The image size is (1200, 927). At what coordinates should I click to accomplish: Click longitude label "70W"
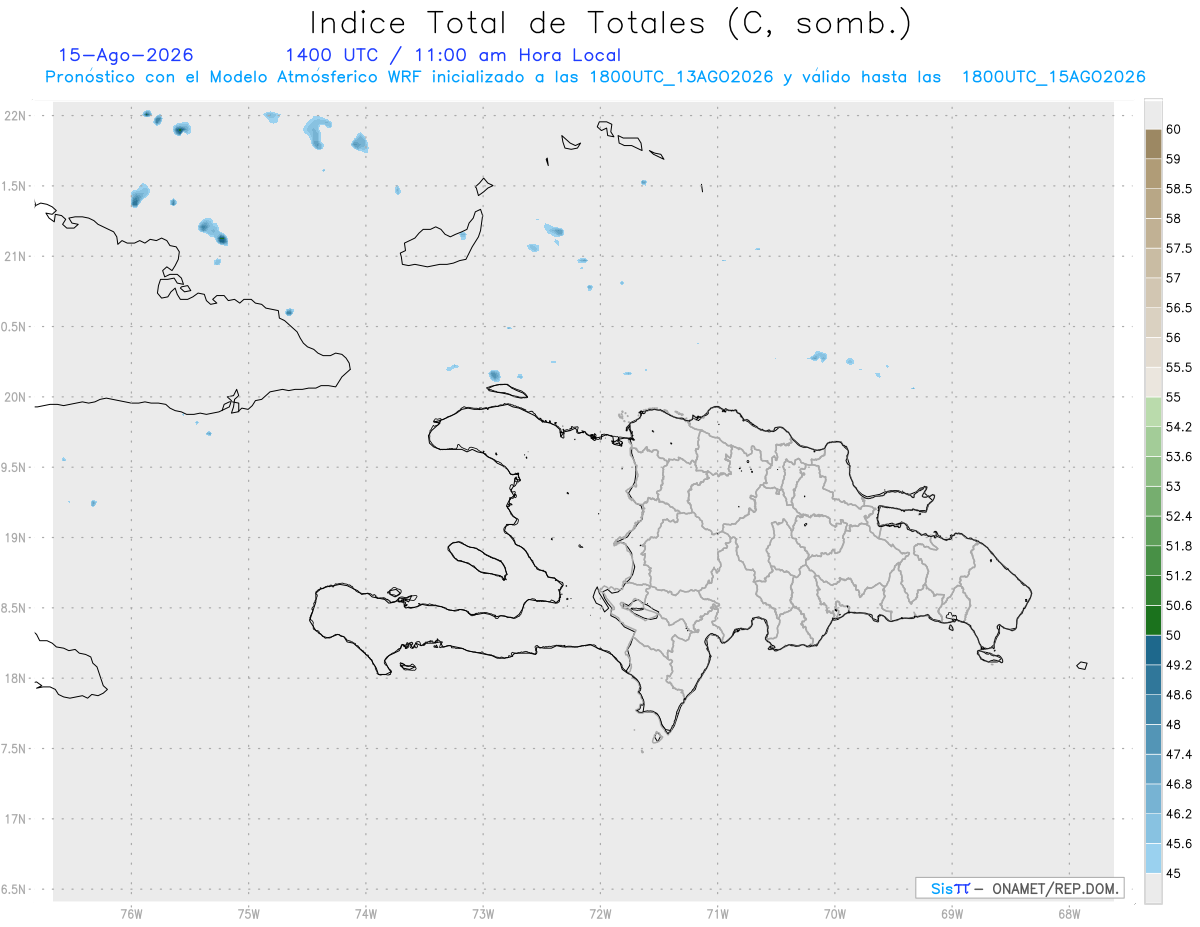pyautogui.click(x=835, y=913)
